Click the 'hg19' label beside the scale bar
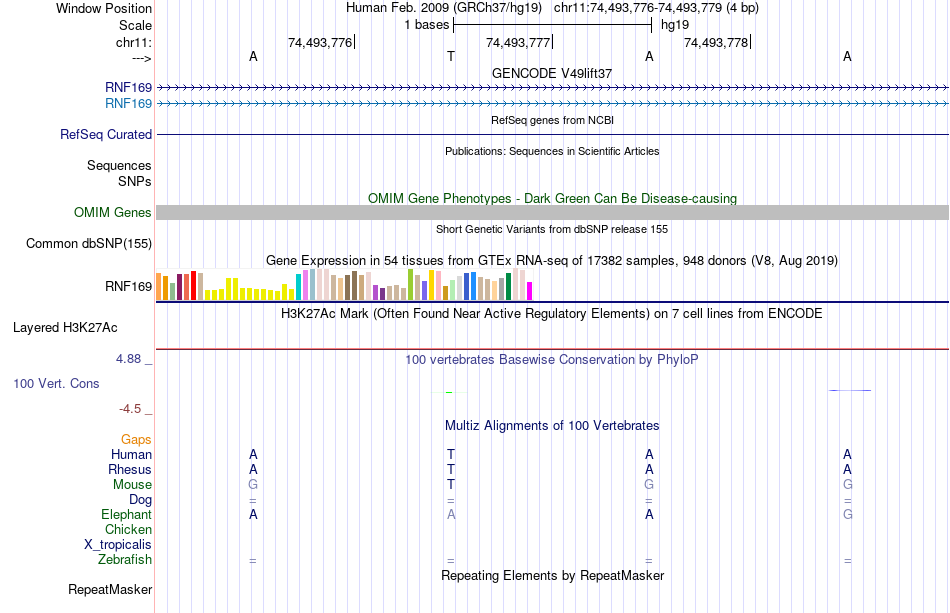Screen dimensions: 950x613 point(675,25)
